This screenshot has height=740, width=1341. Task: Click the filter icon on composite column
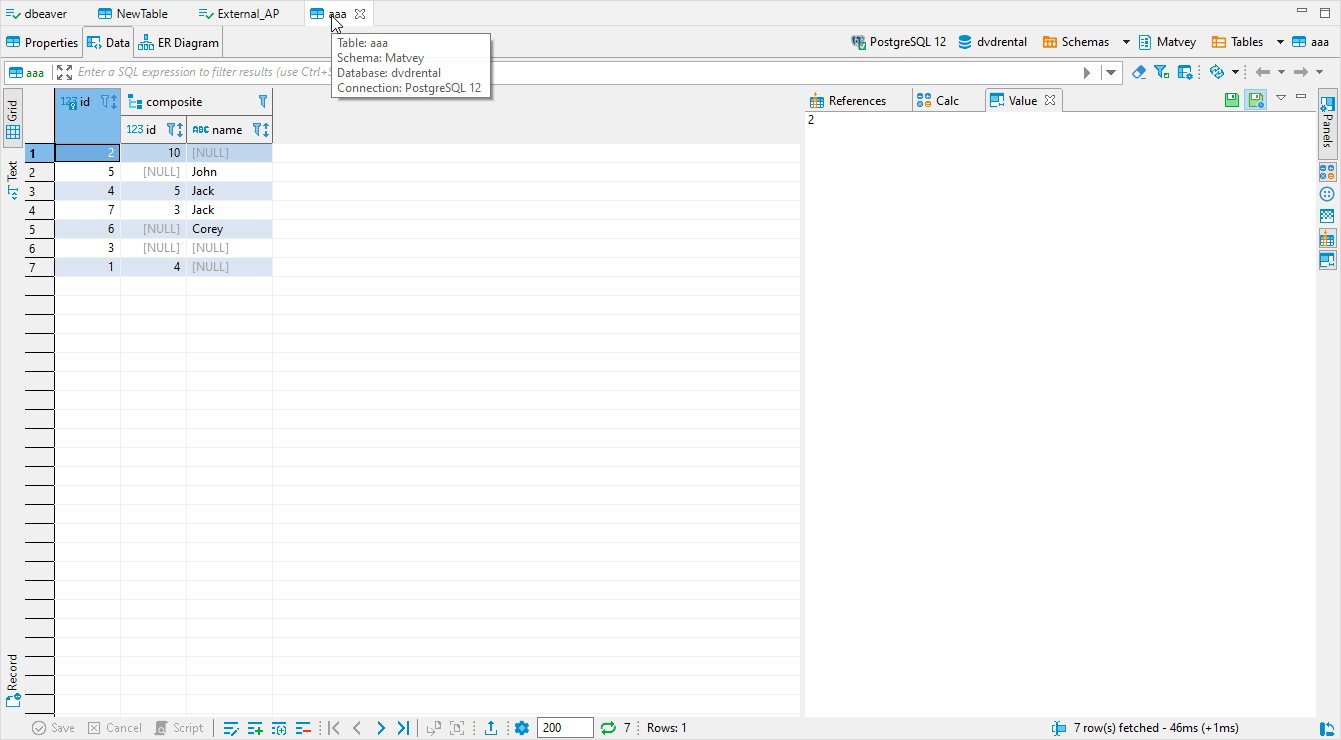[263, 101]
